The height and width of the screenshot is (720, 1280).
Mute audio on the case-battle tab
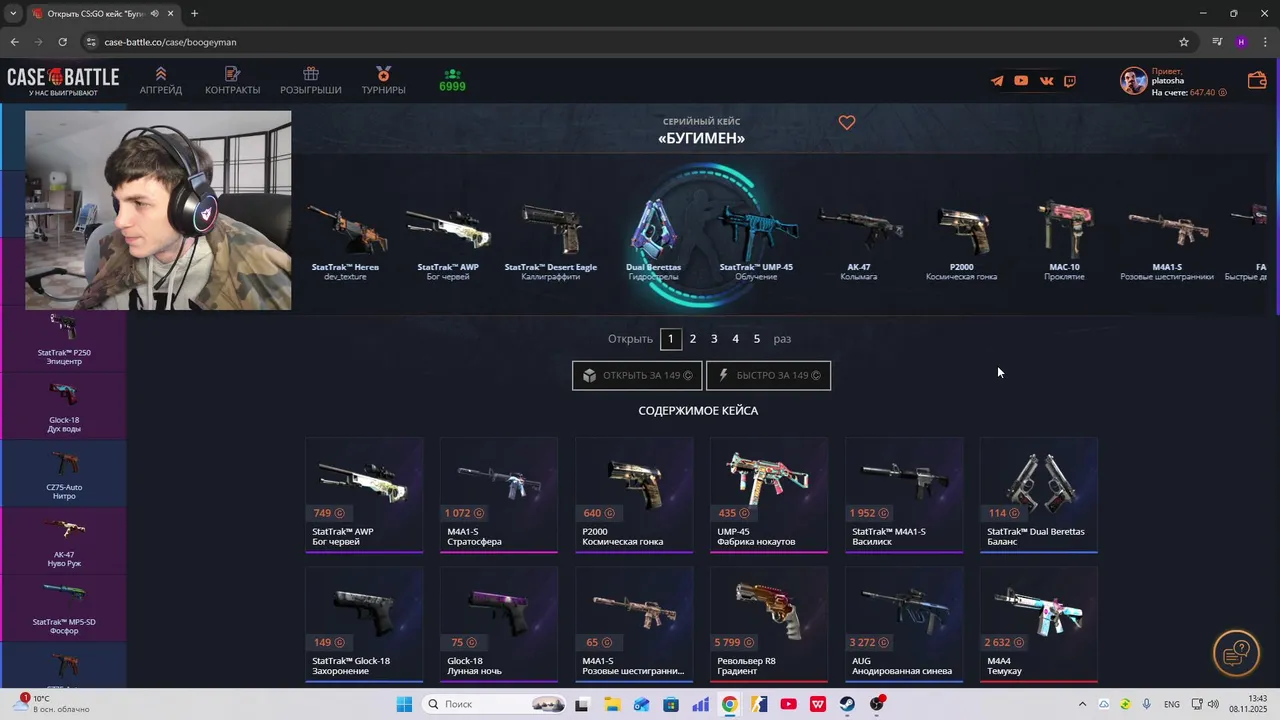pyautogui.click(x=154, y=13)
